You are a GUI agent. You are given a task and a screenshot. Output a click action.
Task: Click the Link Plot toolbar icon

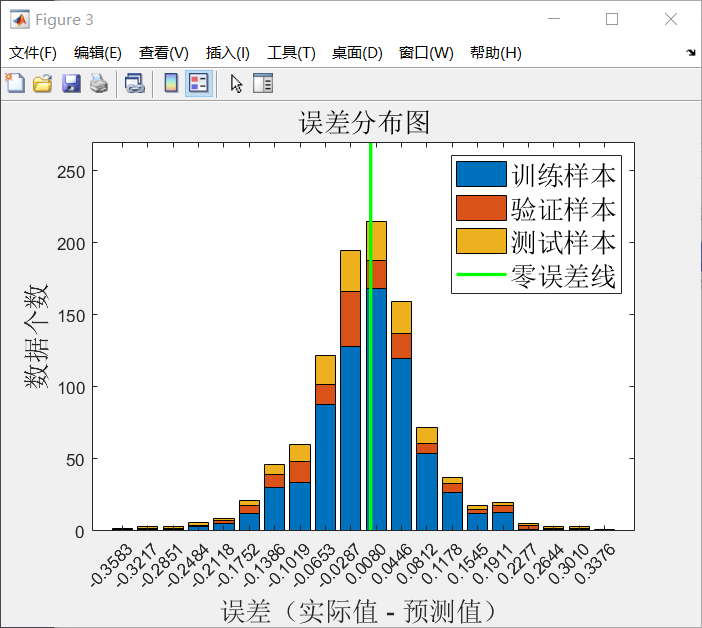point(134,84)
